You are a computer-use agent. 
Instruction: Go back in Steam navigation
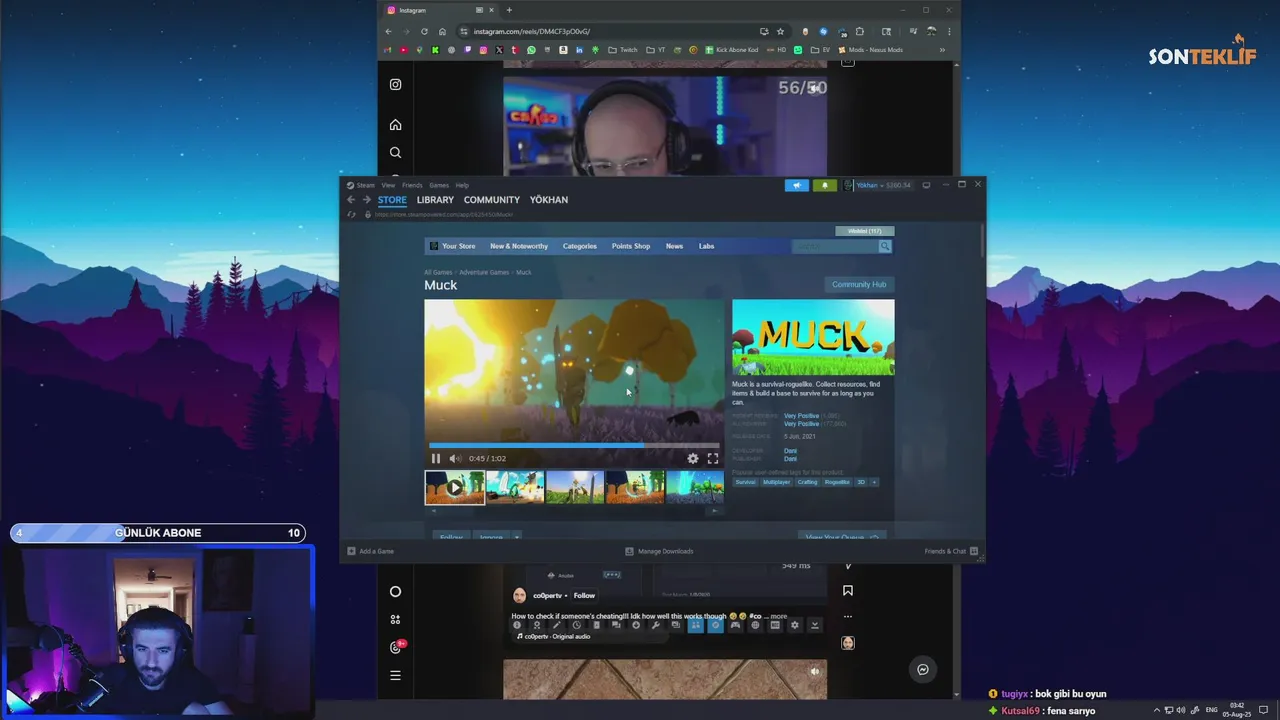click(x=351, y=200)
